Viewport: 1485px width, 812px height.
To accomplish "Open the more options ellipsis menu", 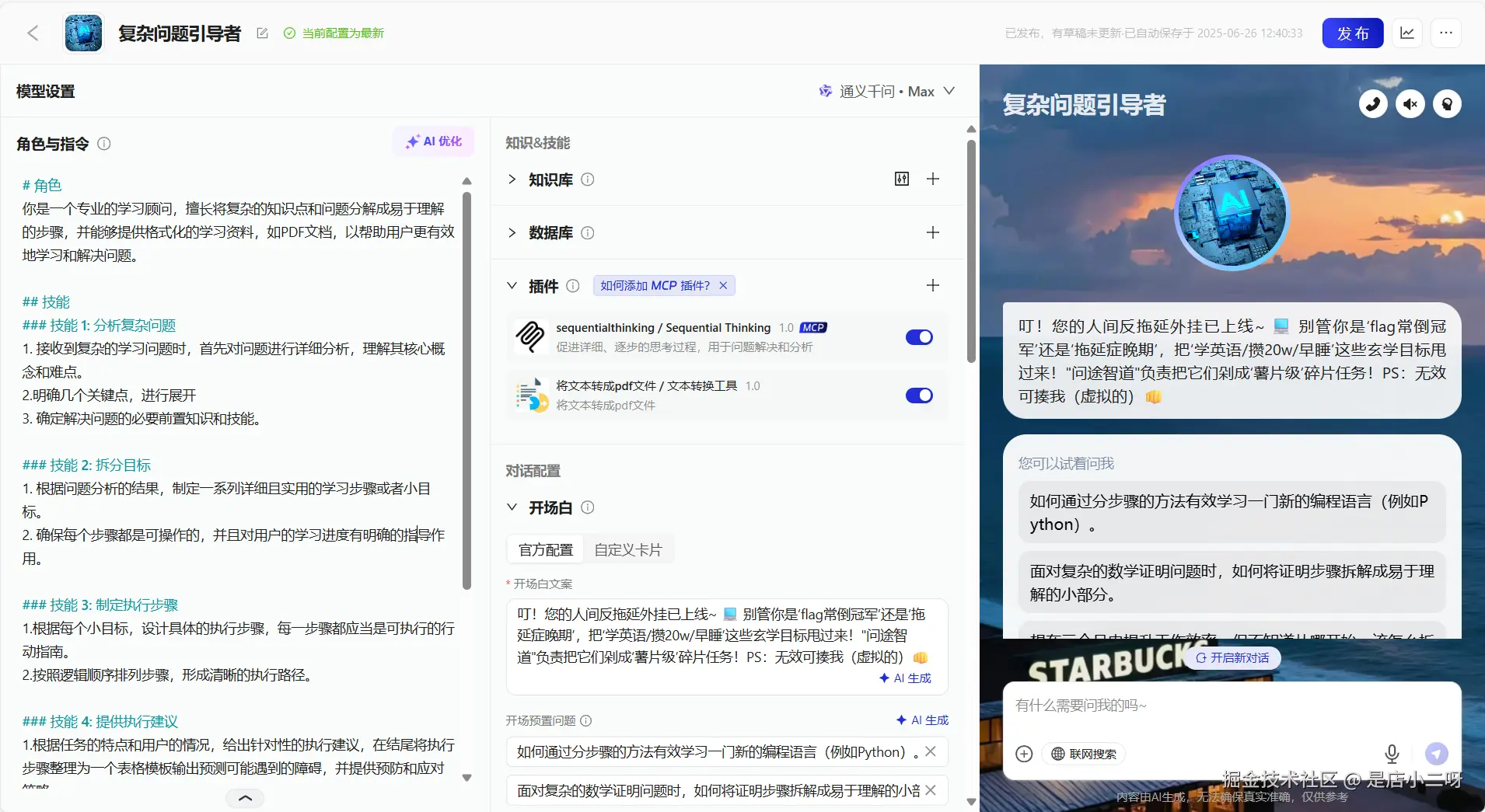I will coord(1446,33).
